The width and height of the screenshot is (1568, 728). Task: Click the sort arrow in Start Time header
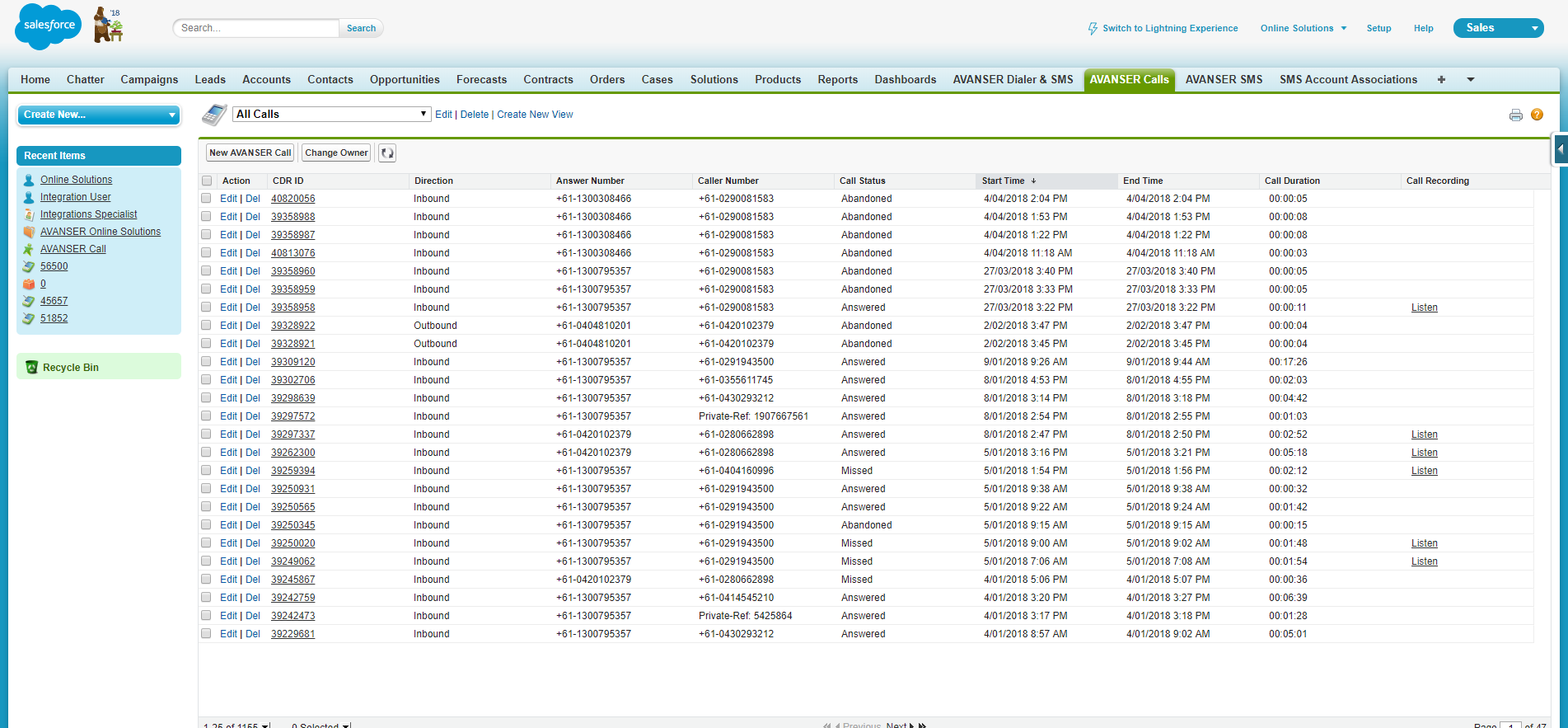(1033, 181)
